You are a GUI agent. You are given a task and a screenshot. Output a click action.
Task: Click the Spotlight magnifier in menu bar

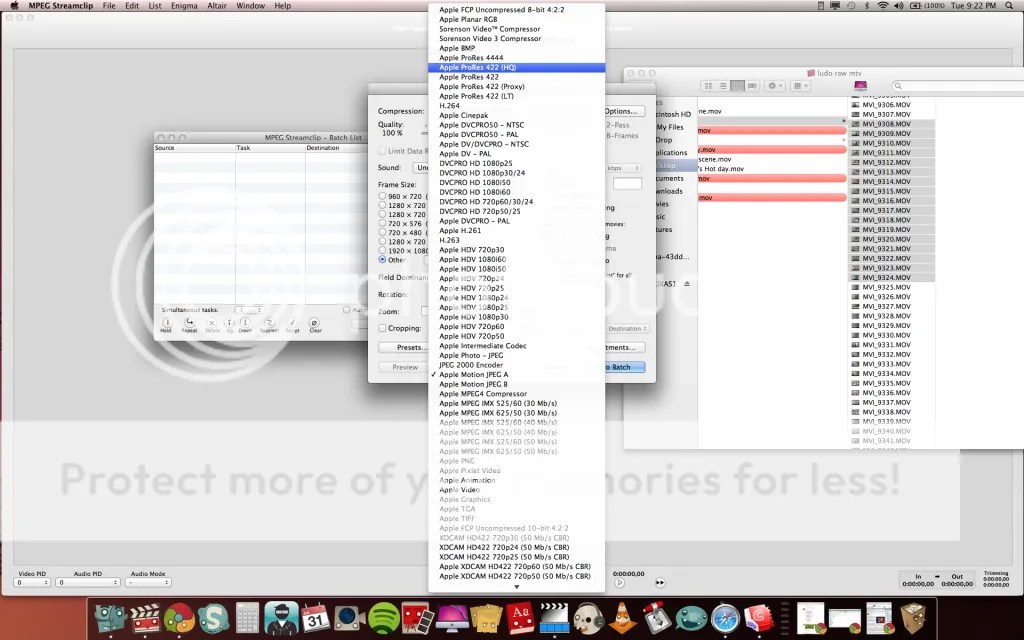1010,5
